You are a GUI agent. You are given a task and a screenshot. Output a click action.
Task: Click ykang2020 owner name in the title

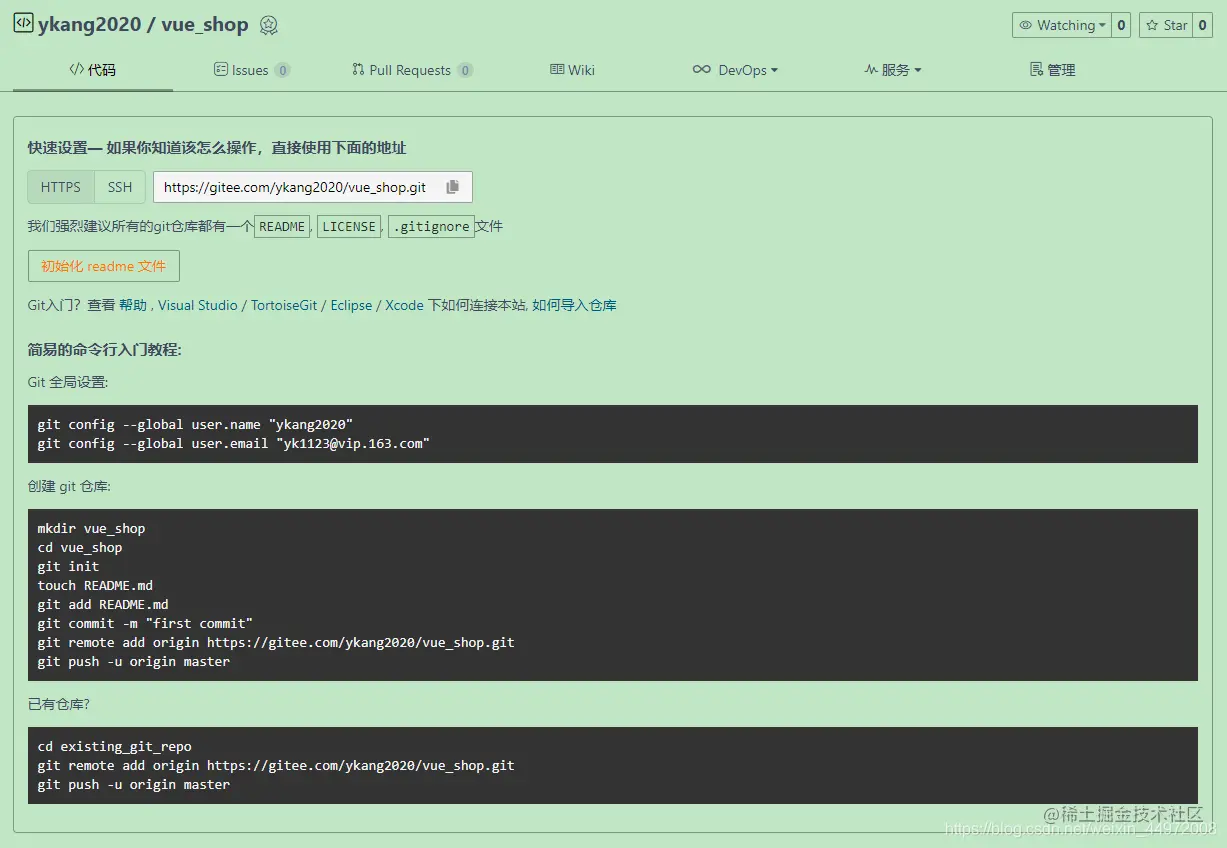(89, 25)
